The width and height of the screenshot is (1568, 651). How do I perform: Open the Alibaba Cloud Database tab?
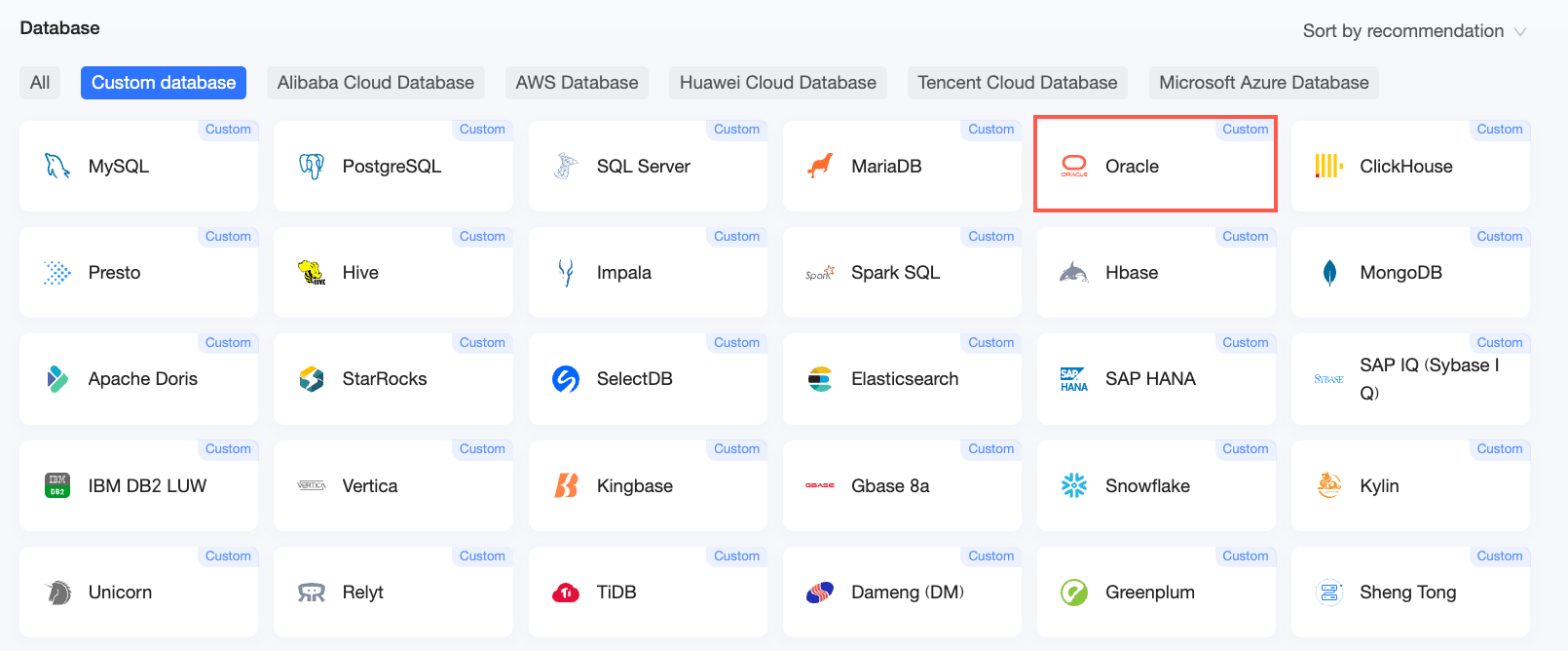click(376, 83)
